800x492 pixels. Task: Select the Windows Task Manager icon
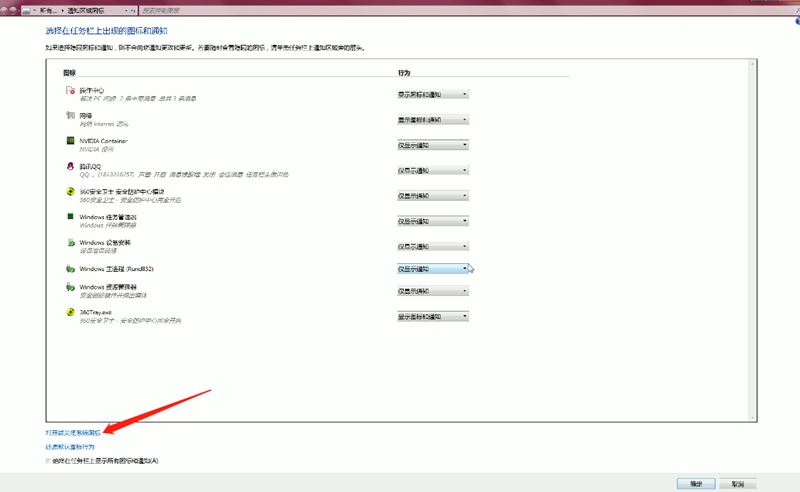pyautogui.click(x=70, y=216)
